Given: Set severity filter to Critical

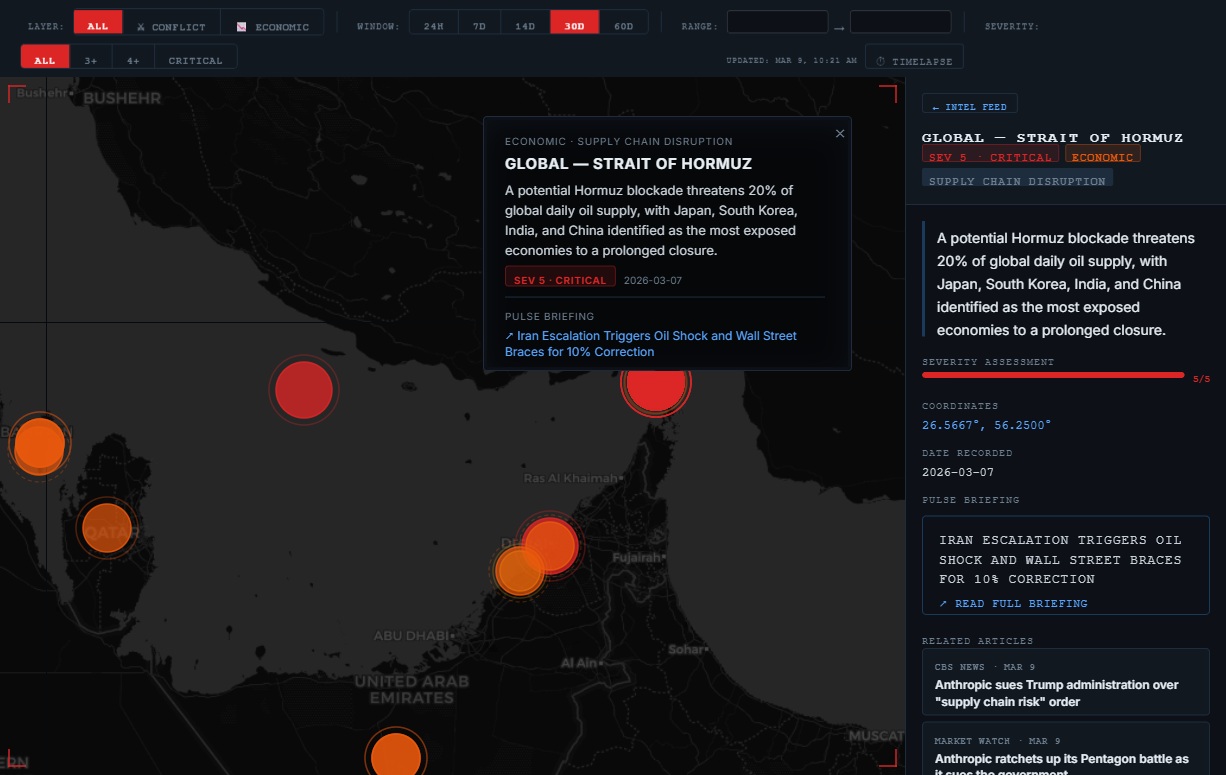Looking at the screenshot, I should (195, 60).
